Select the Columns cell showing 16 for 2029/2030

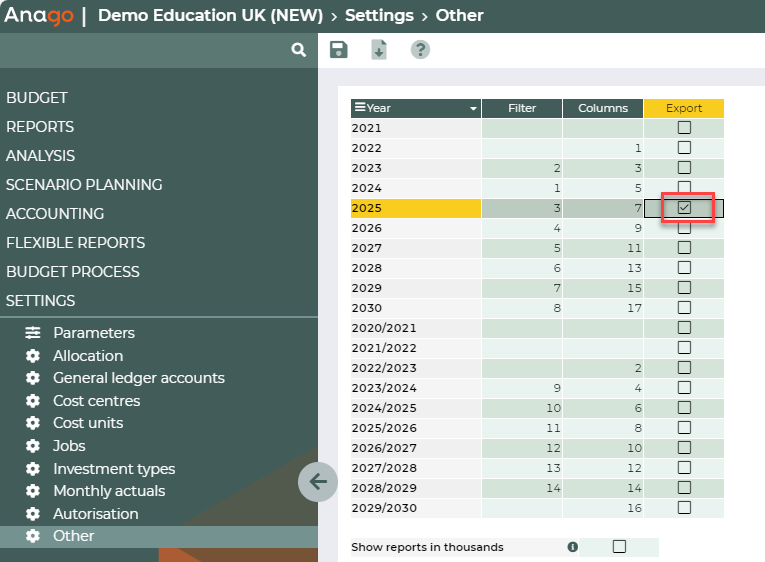[603, 508]
